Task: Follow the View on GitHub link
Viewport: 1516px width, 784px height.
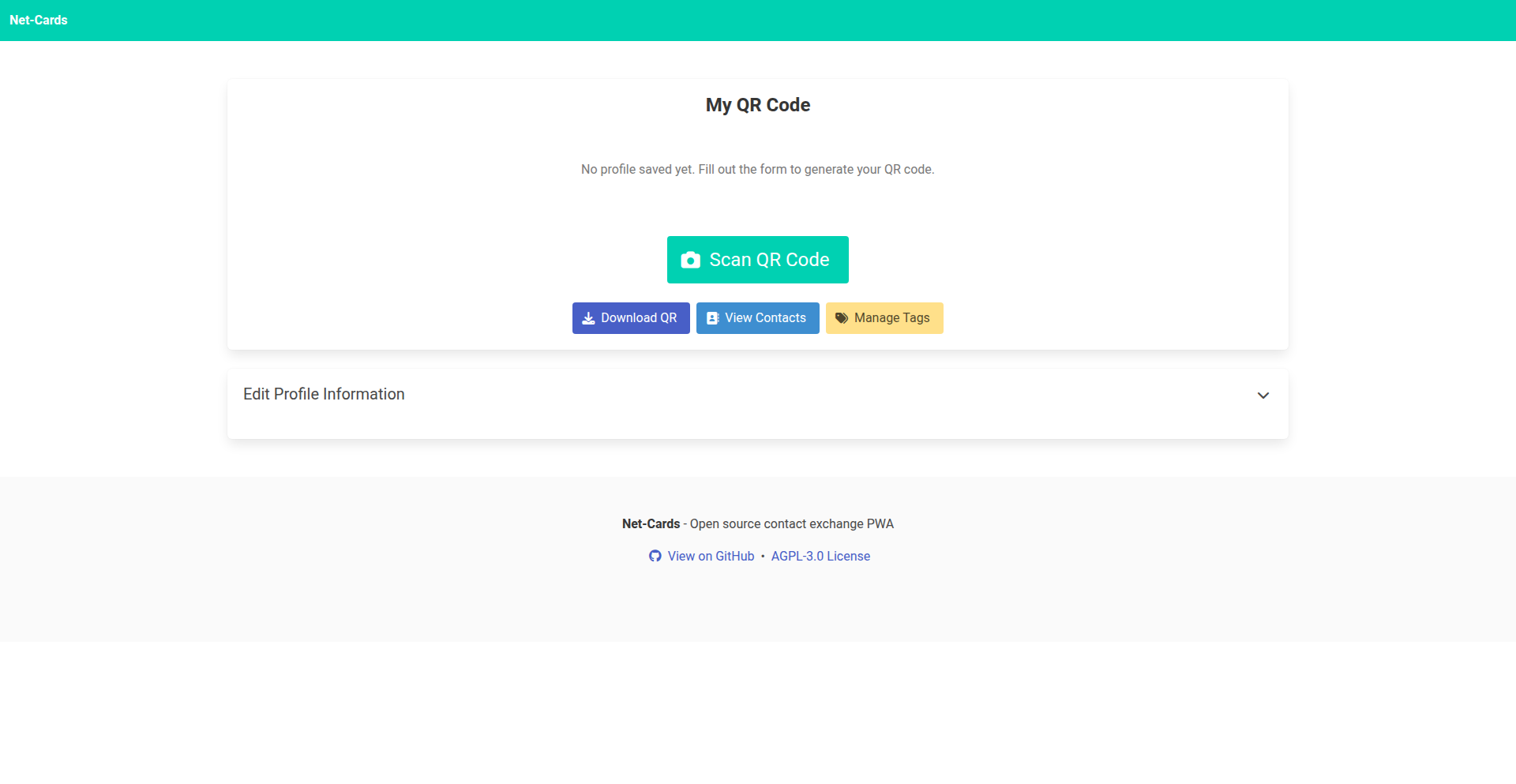Action: [x=711, y=556]
